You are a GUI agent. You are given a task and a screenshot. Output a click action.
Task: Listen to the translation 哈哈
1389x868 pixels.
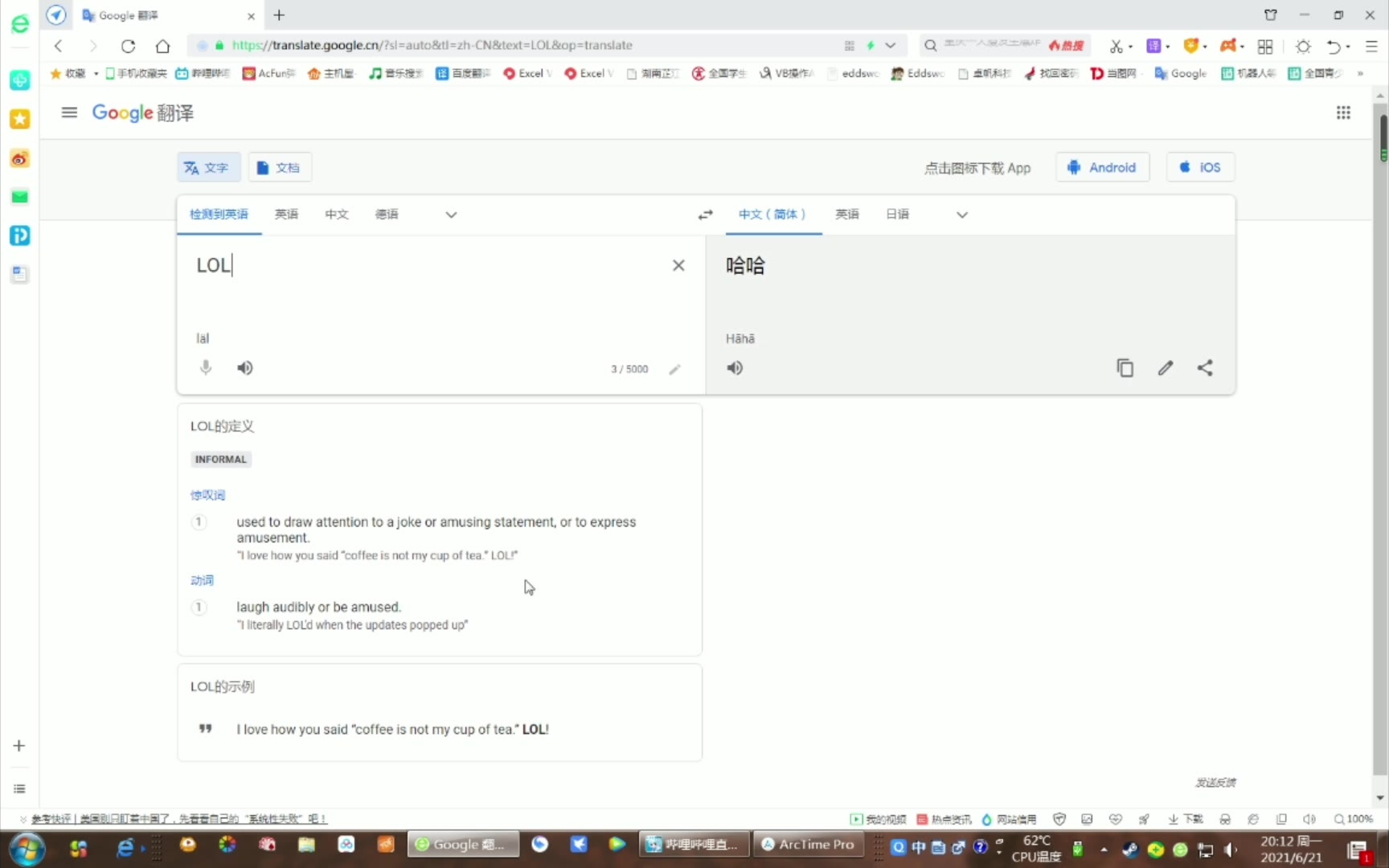[735, 368]
